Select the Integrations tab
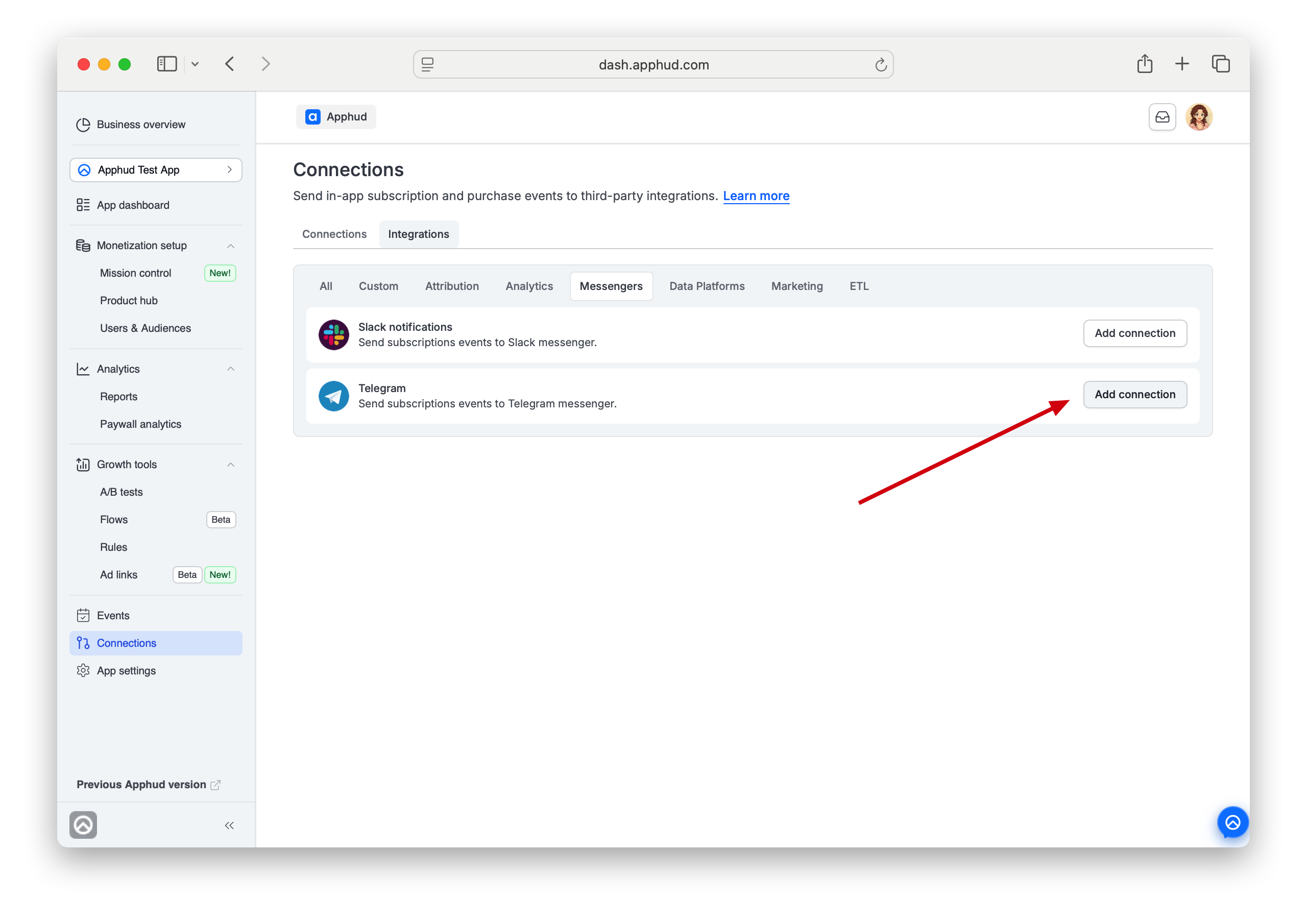 click(x=419, y=234)
